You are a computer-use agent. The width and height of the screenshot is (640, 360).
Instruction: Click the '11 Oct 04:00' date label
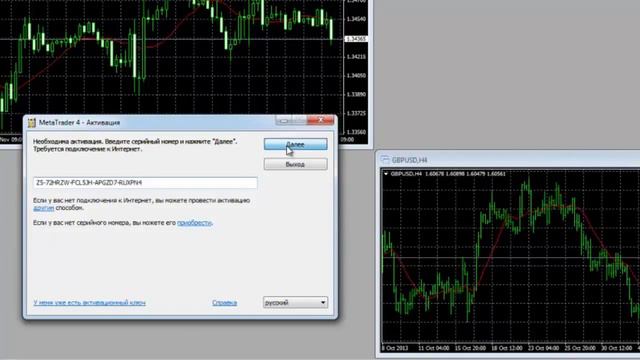pos(433,348)
